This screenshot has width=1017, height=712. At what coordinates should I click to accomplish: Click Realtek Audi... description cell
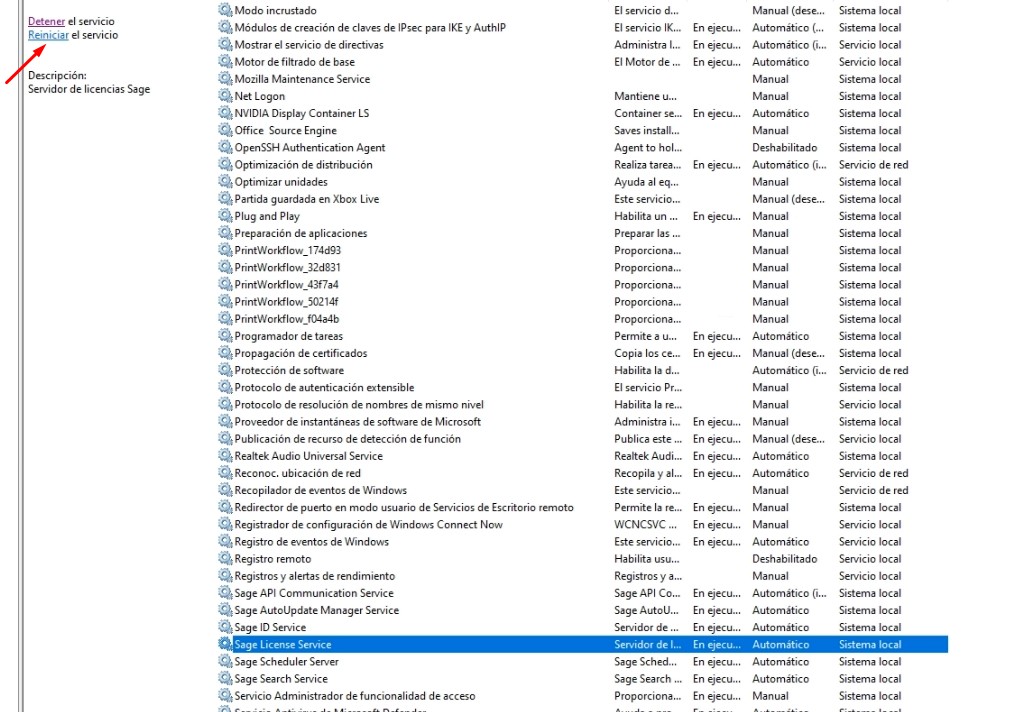coord(647,456)
